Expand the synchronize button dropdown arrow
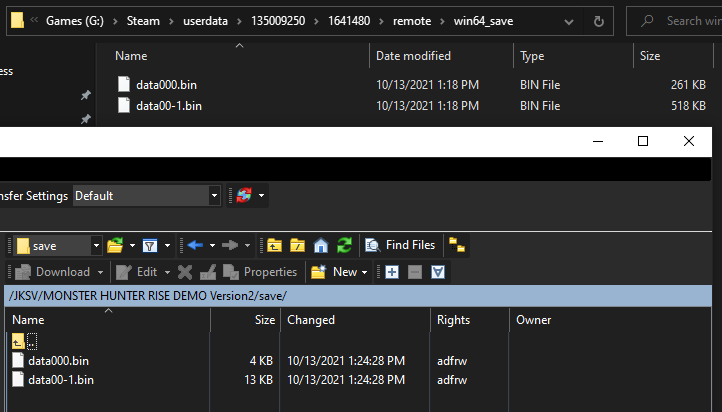Image resolution: width=722 pixels, height=412 pixels. tap(261, 195)
